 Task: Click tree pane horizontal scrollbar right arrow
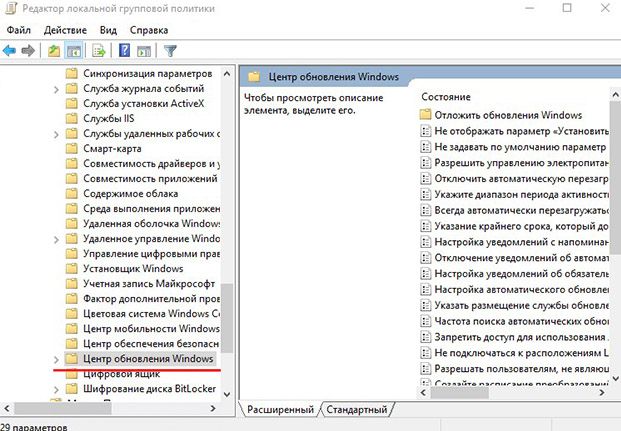click(213, 408)
